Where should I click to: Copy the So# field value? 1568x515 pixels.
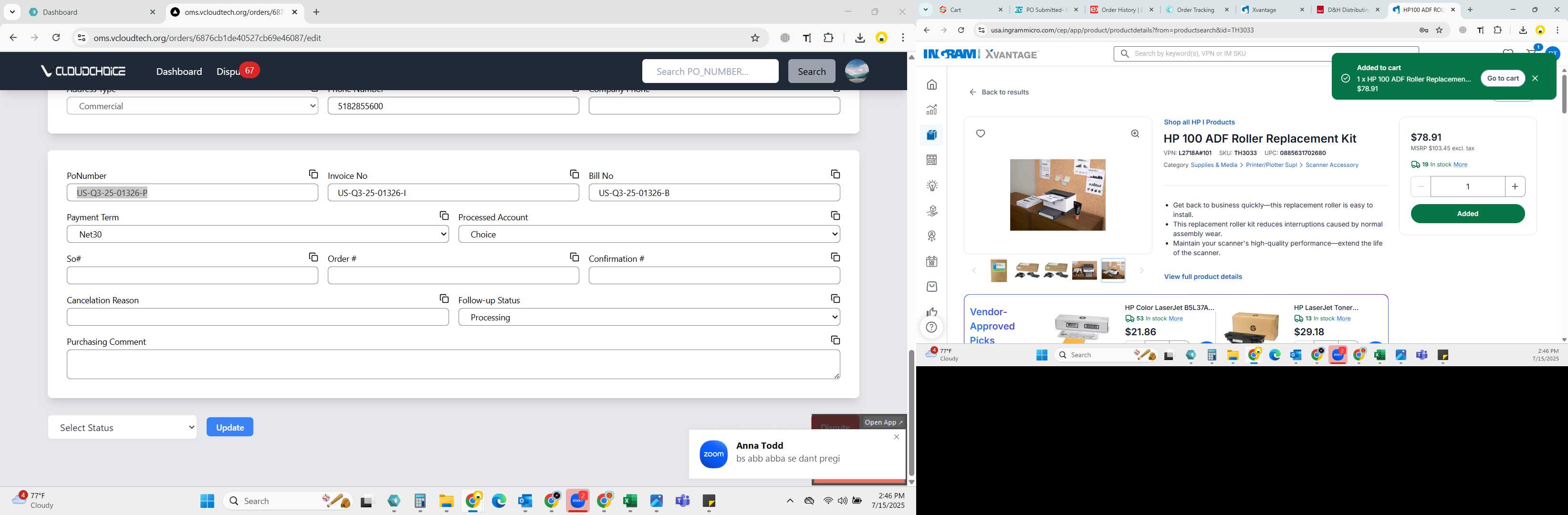pyautogui.click(x=313, y=257)
